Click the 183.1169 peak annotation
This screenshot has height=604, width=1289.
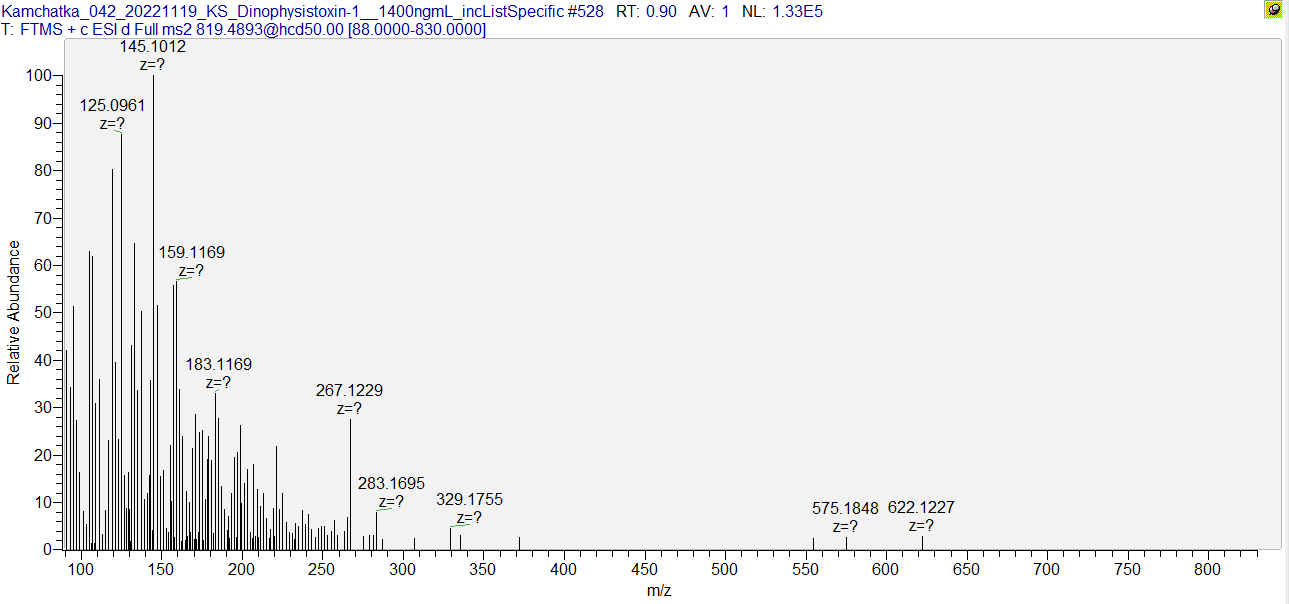click(x=218, y=365)
